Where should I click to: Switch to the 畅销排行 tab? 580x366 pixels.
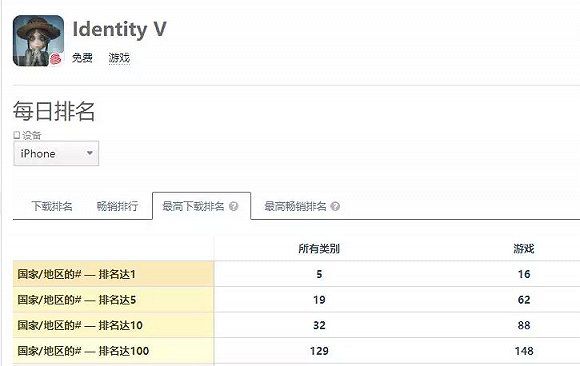point(117,206)
